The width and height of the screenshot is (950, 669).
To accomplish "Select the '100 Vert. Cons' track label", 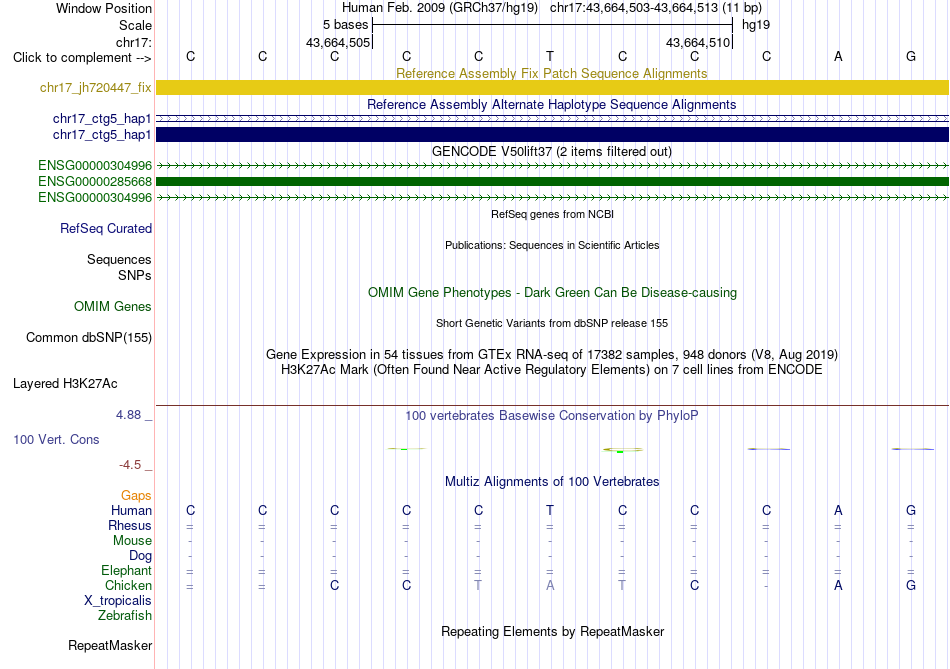I will pos(56,439).
